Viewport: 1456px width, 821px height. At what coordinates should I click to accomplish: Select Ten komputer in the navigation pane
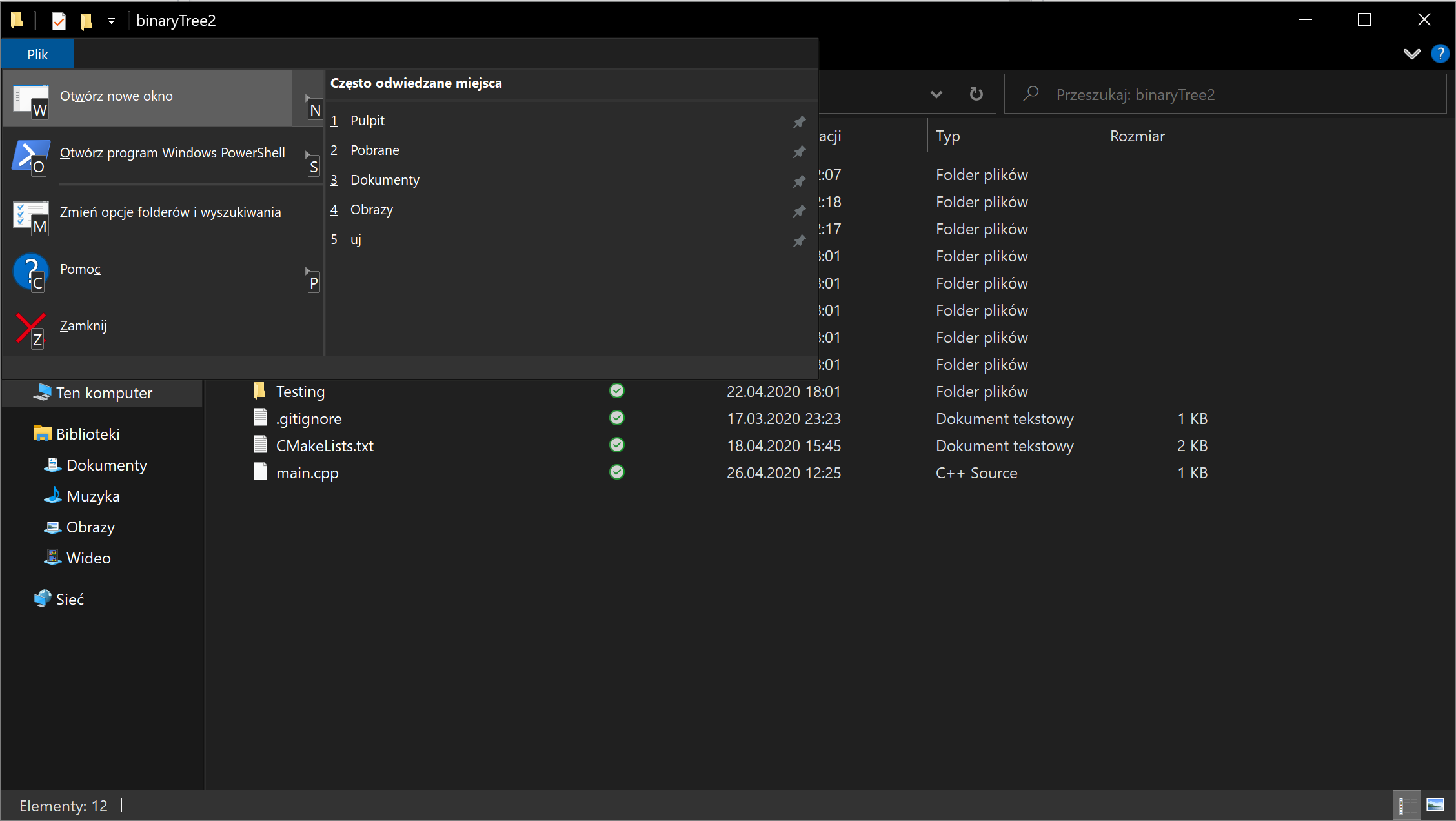104,392
